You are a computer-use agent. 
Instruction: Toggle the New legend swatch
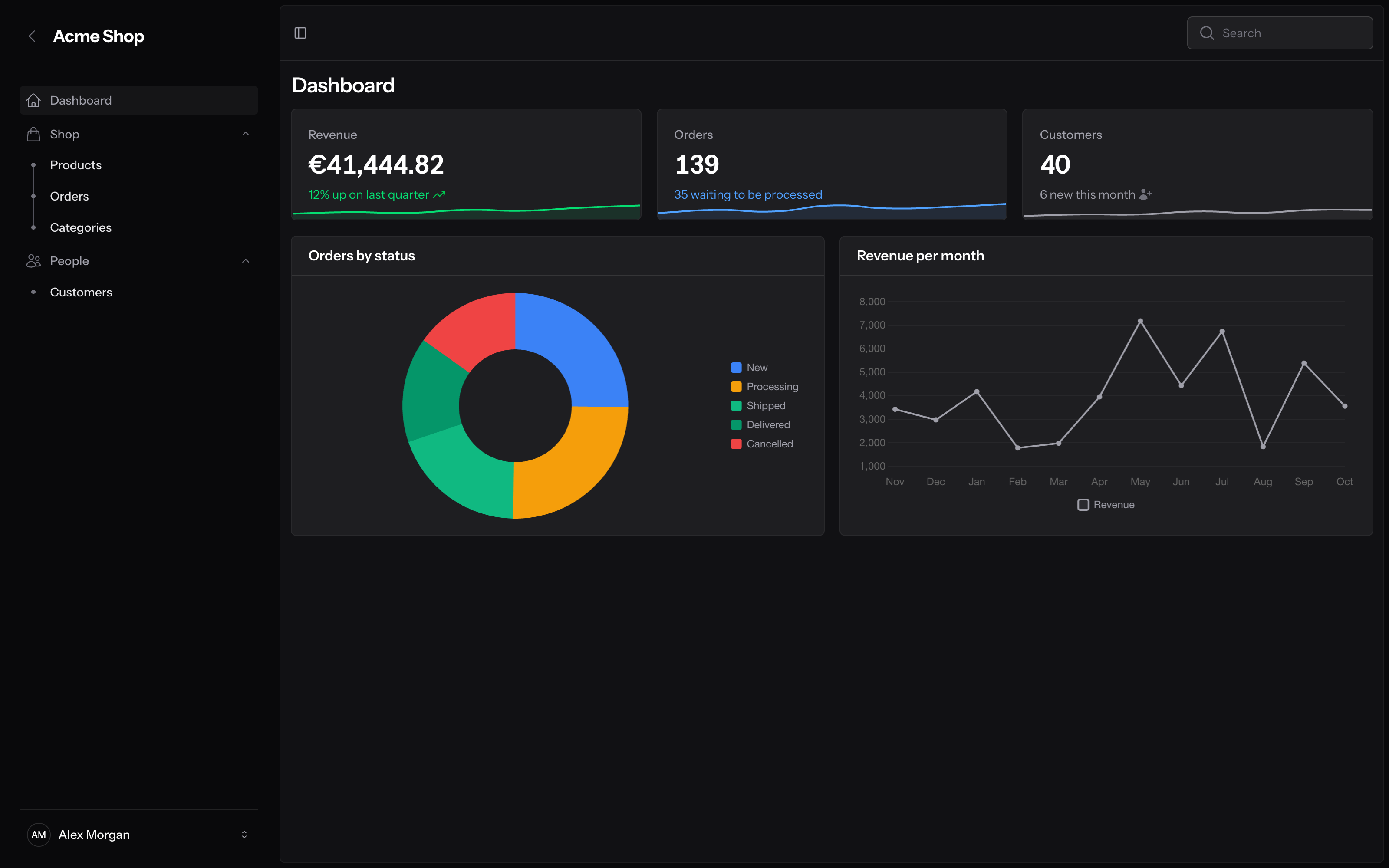[737, 368]
